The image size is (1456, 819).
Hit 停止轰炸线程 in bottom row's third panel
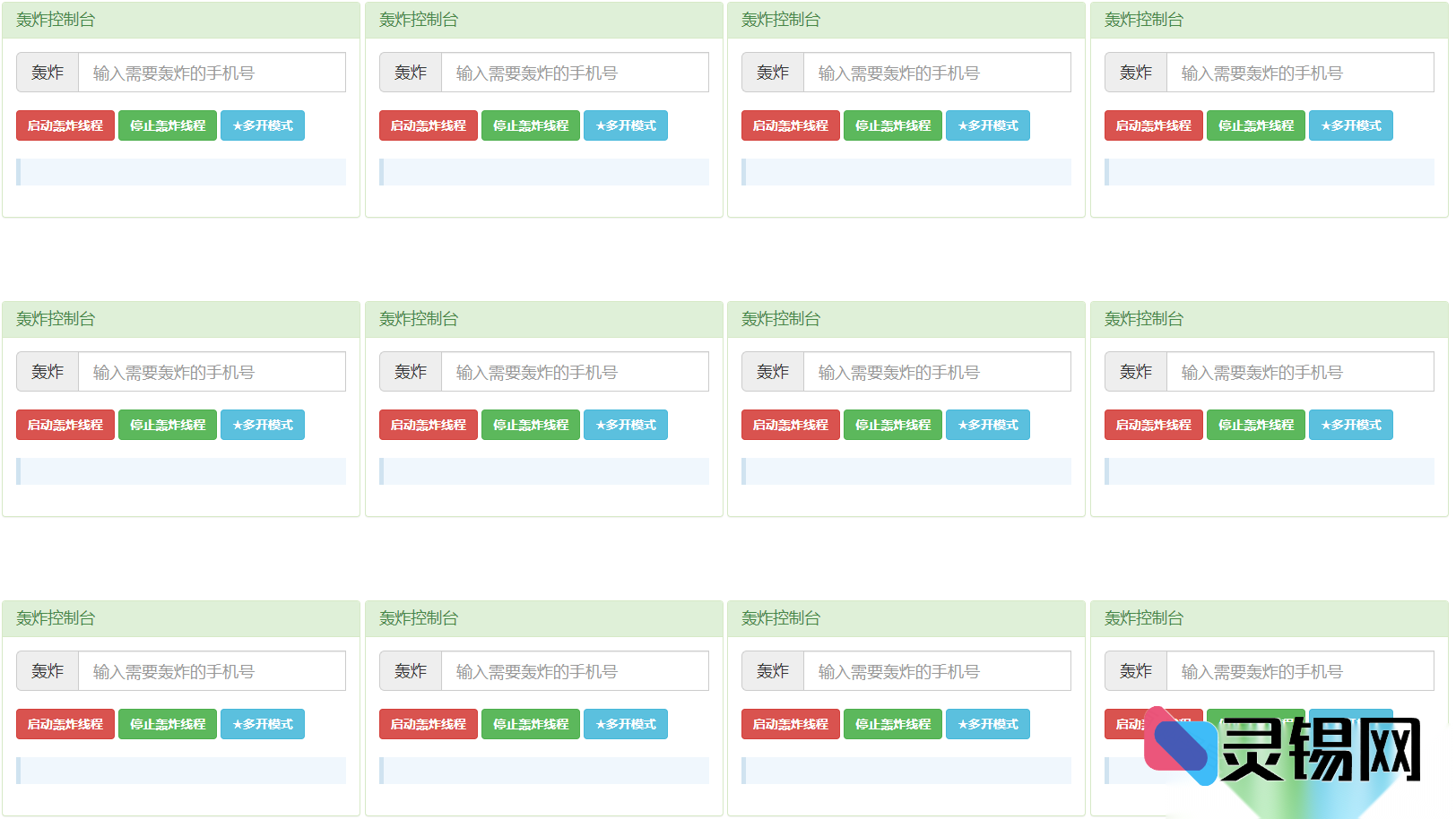pyautogui.click(x=892, y=724)
